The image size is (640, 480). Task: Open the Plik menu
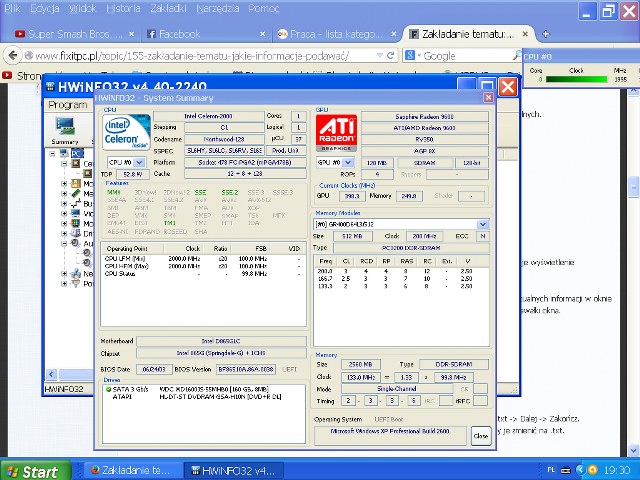(x=13, y=8)
